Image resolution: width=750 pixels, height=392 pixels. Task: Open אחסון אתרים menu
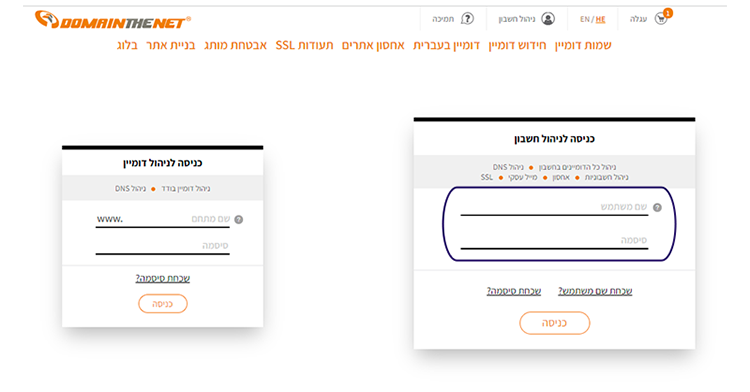(x=373, y=45)
